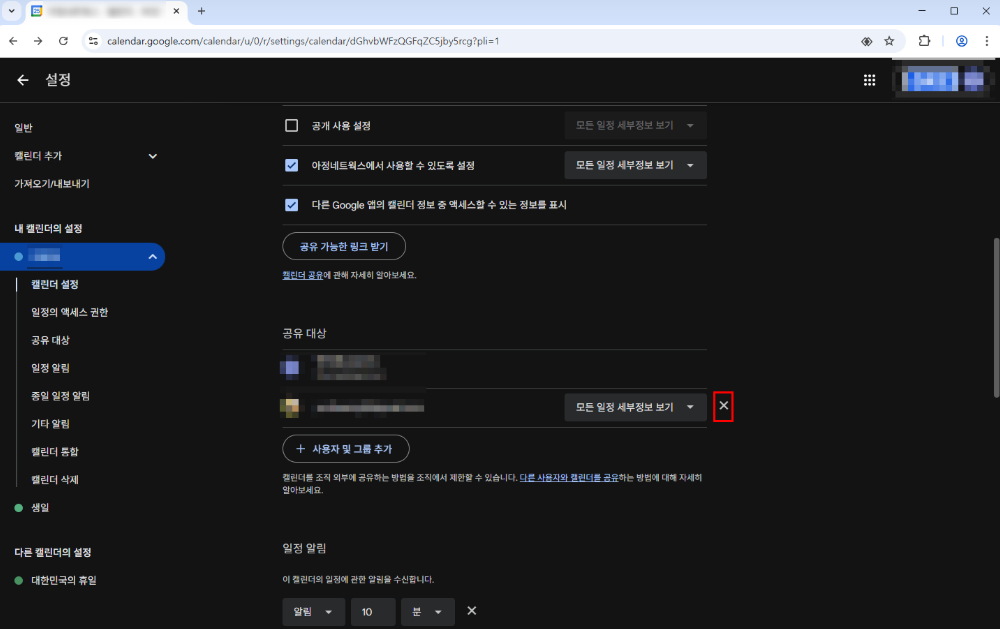Remove shared user with the X icon
Image resolution: width=1000 pixels, height=629 pixels.
724,406
